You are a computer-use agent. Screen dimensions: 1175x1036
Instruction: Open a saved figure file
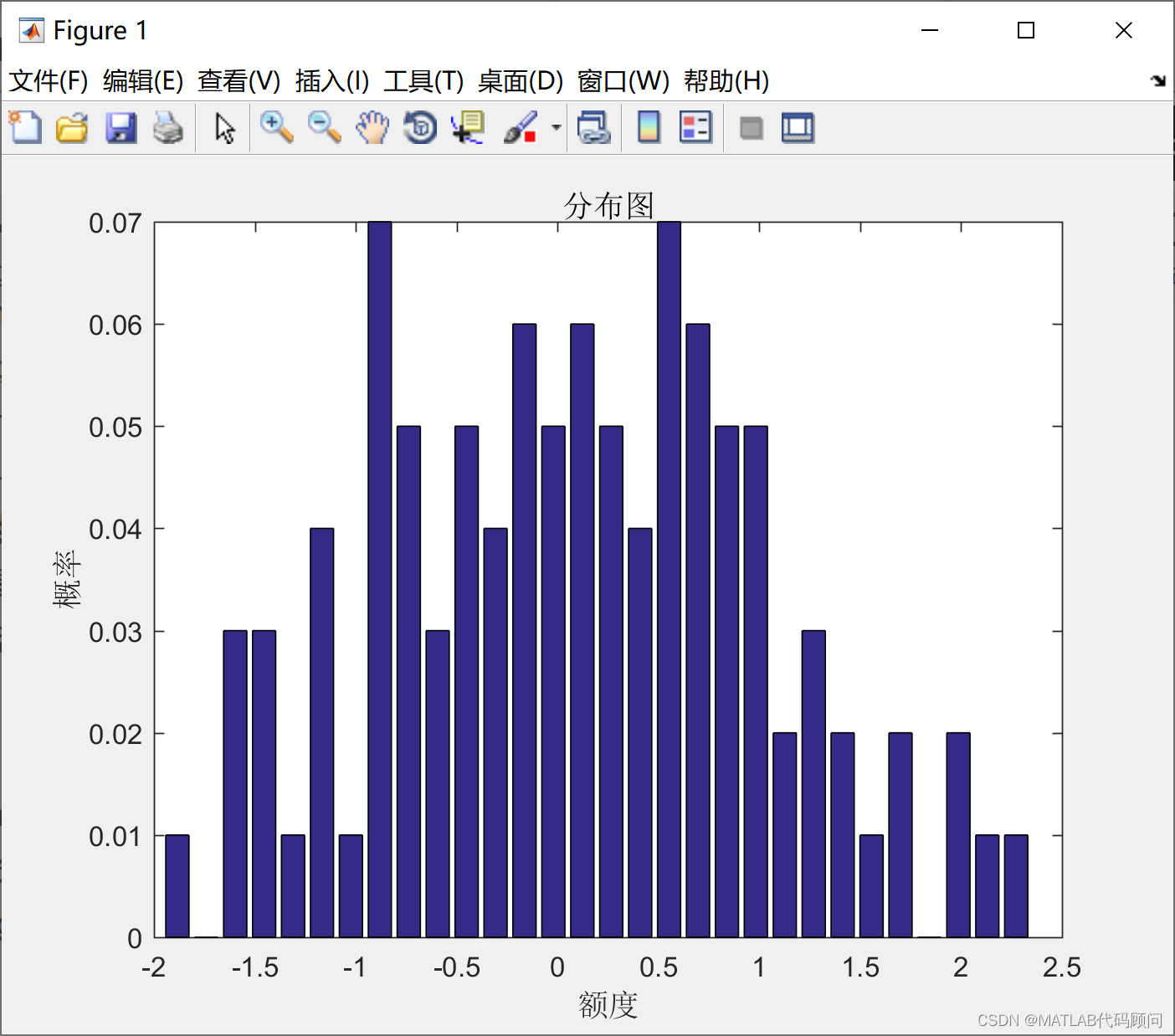click(72, 127)
